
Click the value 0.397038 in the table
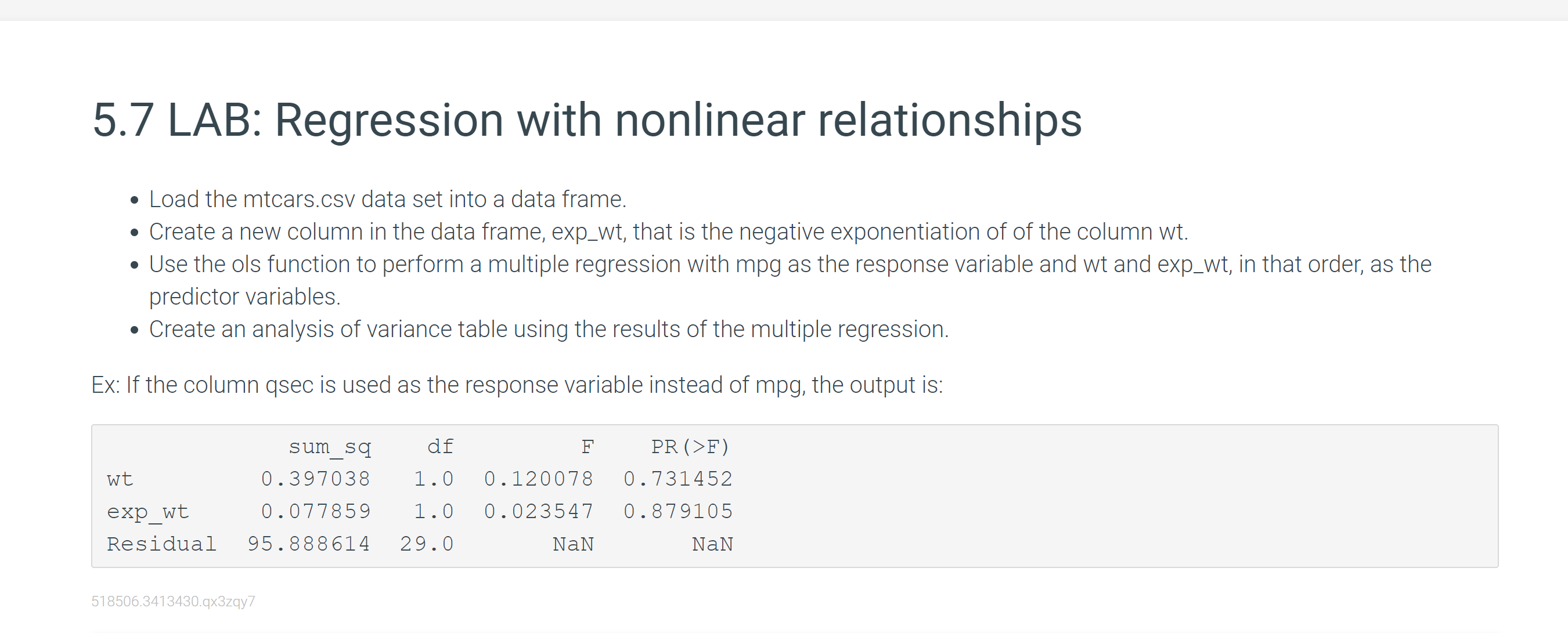(315, 479)
